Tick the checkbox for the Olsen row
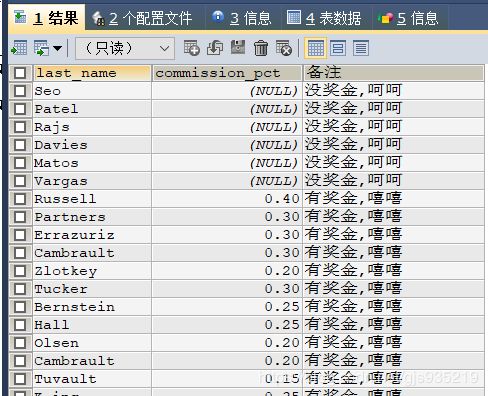 tap(20, 343)
